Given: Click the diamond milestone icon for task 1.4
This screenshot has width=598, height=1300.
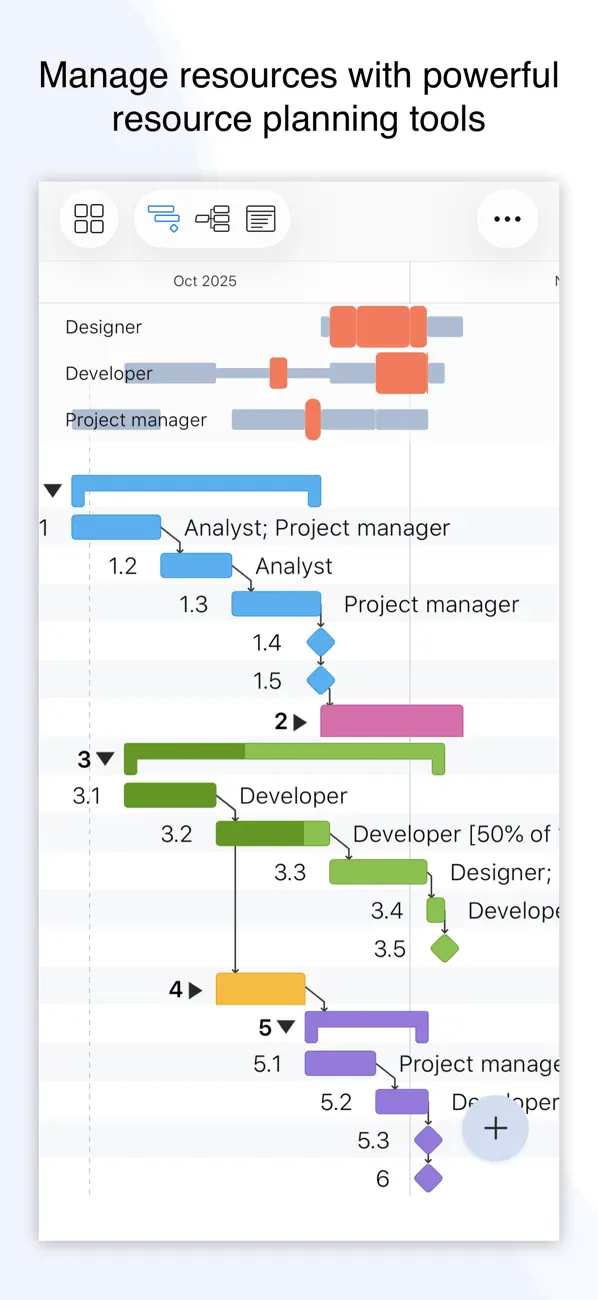Looking at the screenshot, I should point(321,642).
